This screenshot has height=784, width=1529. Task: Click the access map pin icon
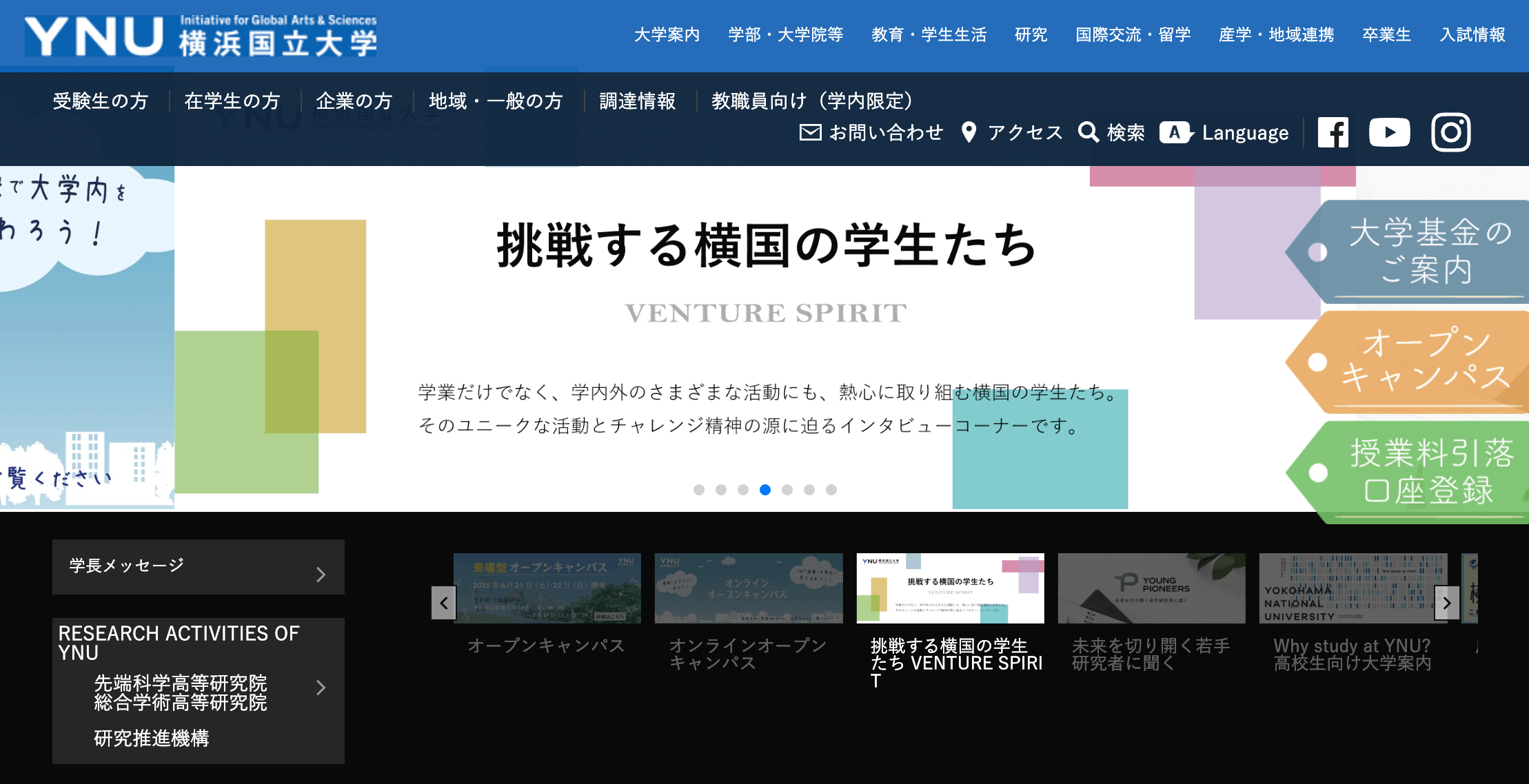969,132
